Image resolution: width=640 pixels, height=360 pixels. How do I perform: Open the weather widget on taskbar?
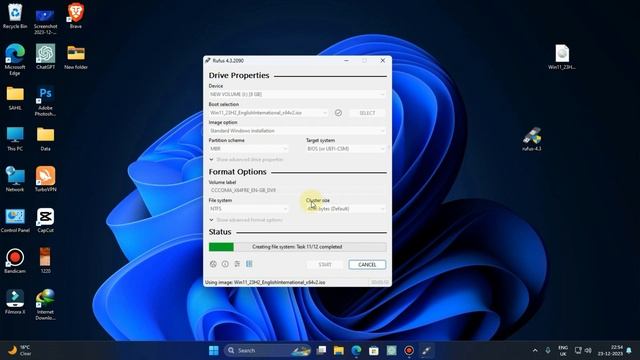20,350
